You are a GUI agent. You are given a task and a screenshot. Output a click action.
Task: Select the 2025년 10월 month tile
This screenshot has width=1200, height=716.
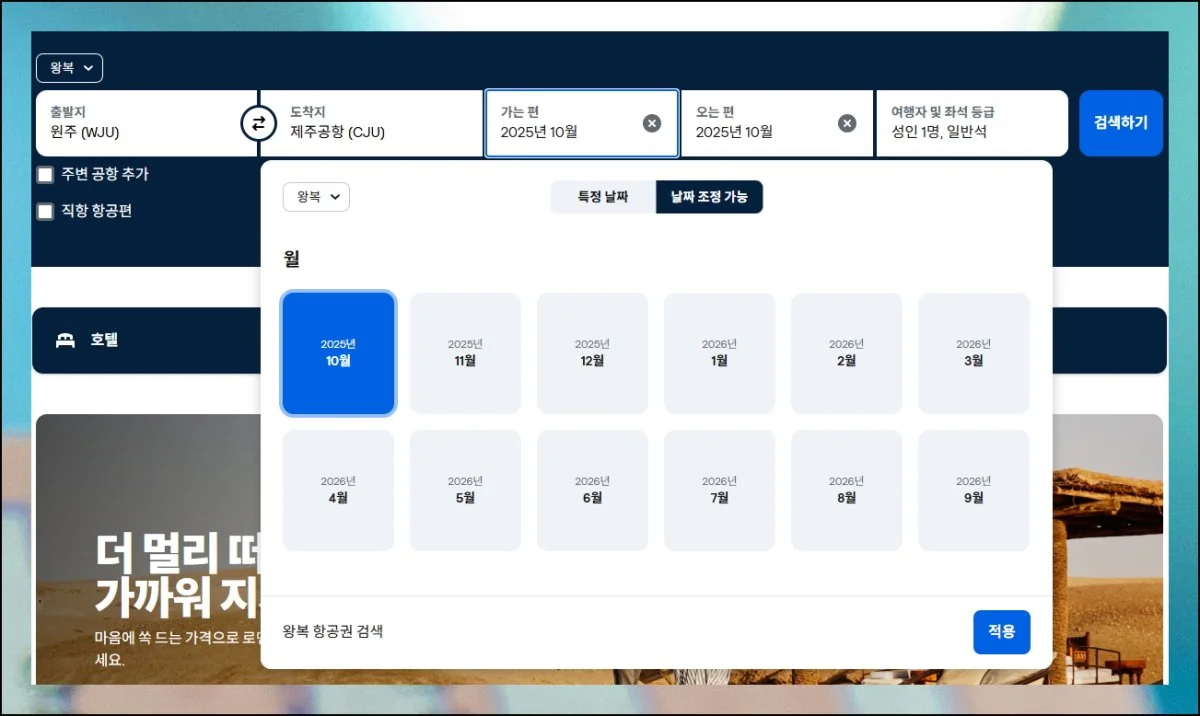(x=338, y=353)
